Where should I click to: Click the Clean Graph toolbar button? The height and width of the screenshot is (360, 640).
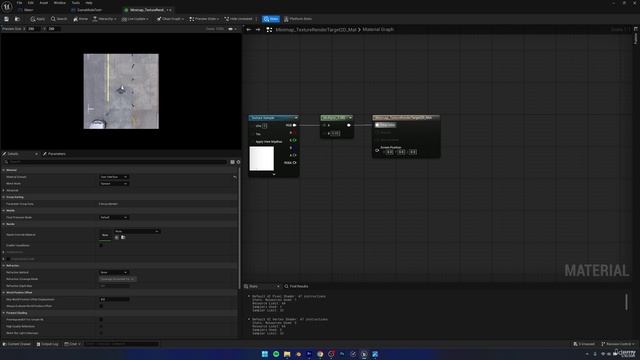[170, 19]
